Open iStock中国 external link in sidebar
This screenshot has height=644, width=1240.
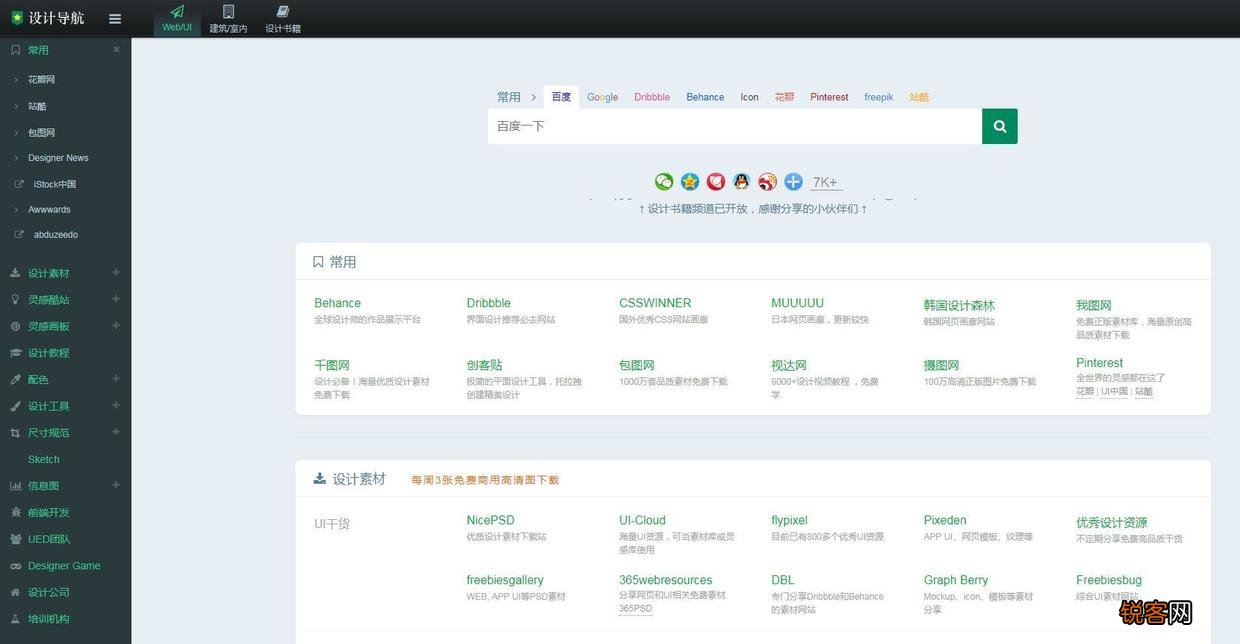click(x=55, y=184)
